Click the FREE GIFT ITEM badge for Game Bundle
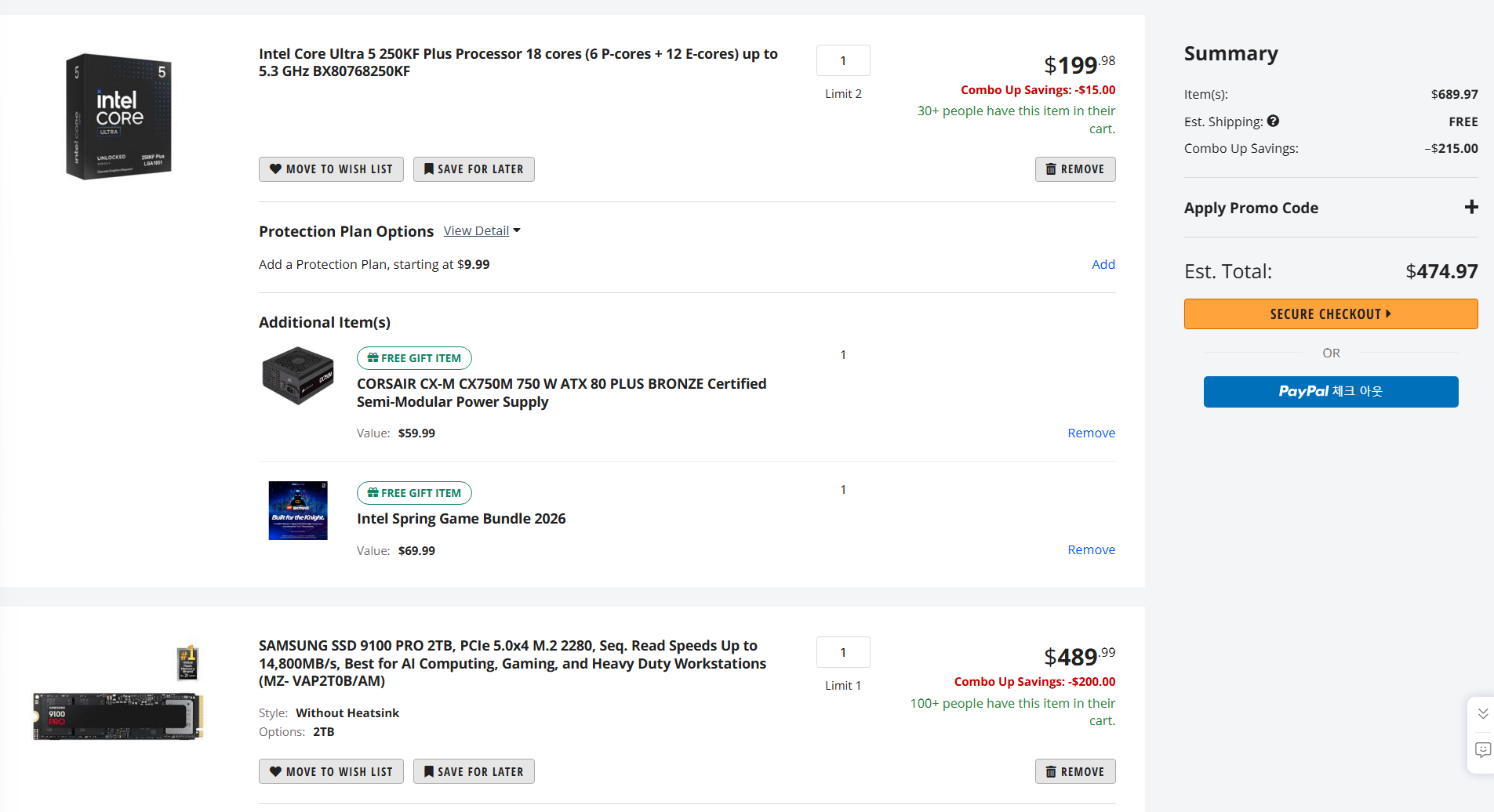1494x812 pixels. click(414, 493)
